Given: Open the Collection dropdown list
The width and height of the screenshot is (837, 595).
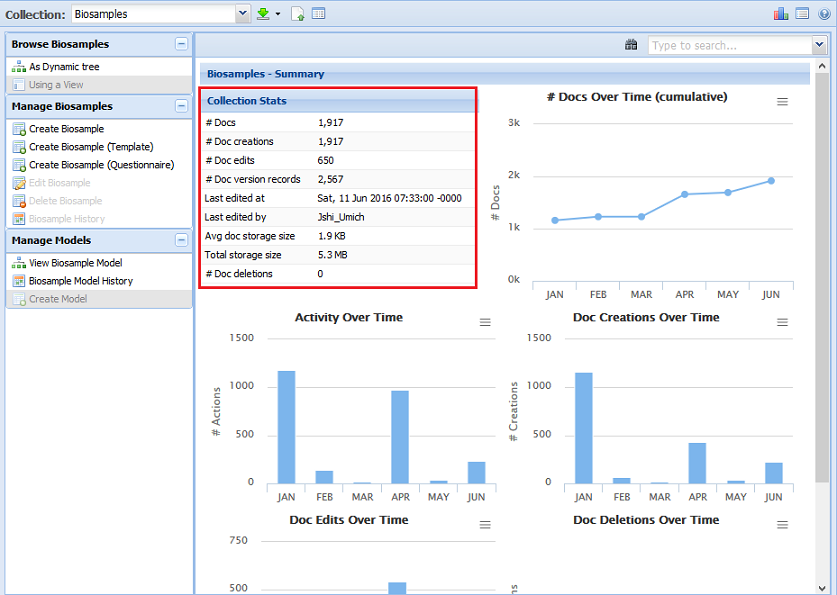Looking at the screenshot, I should coord(242,14).
